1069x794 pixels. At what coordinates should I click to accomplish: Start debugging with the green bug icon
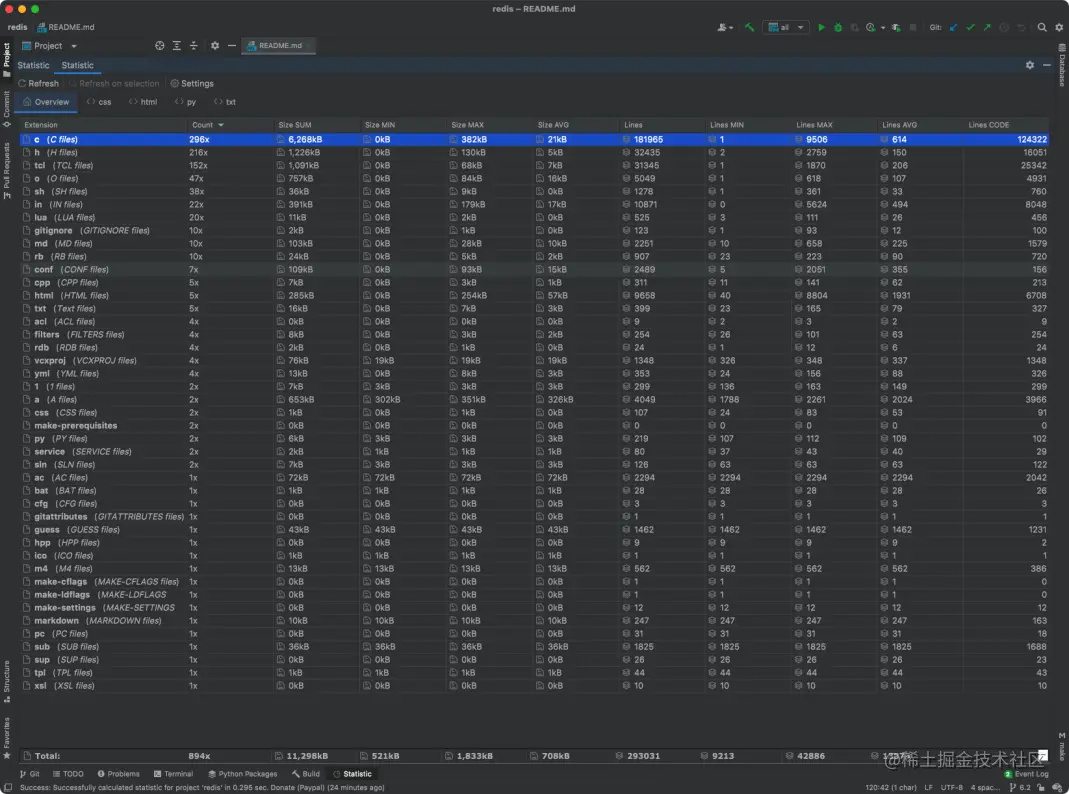[838, 27]
